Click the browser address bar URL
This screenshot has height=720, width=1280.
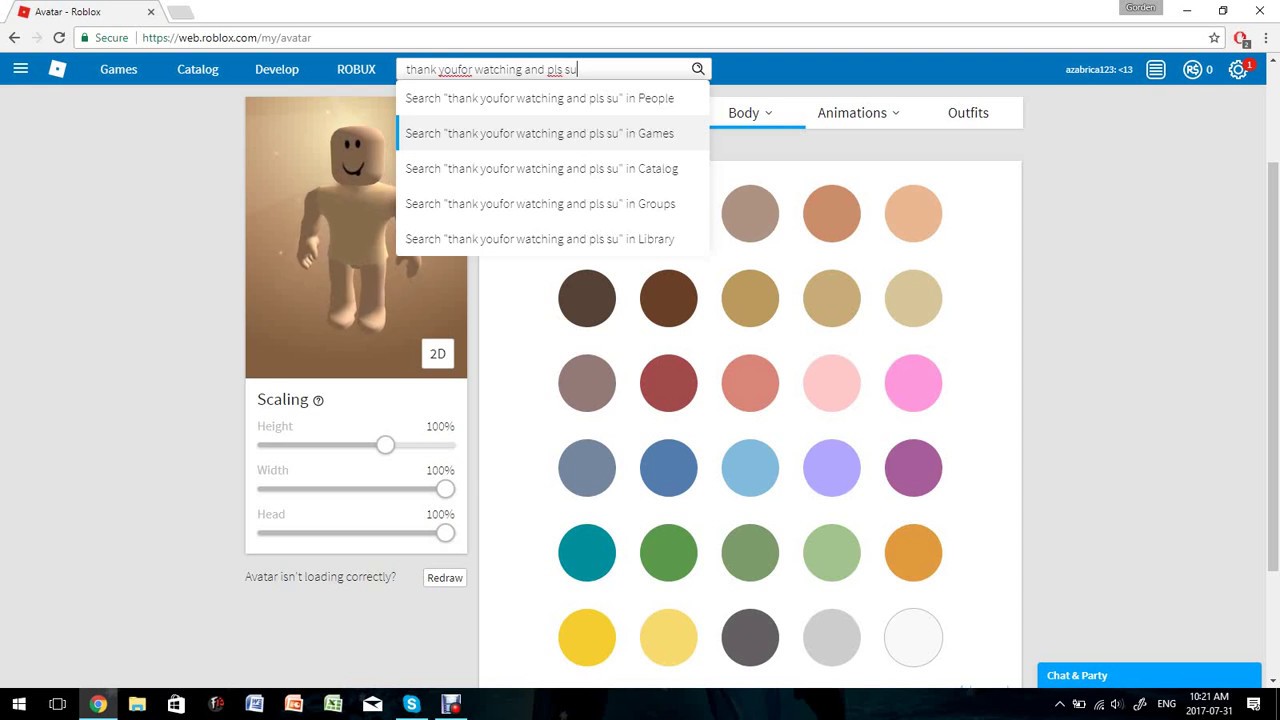[x=227, y=38]
